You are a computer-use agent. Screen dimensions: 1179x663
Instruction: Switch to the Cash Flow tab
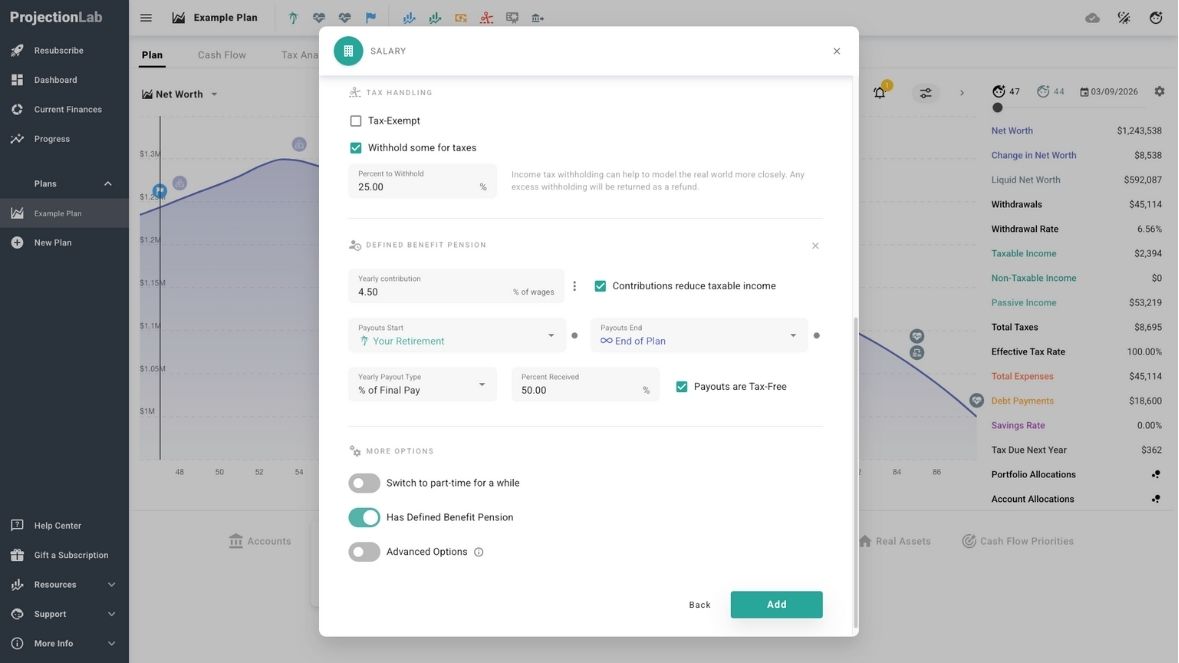[221, 55]
